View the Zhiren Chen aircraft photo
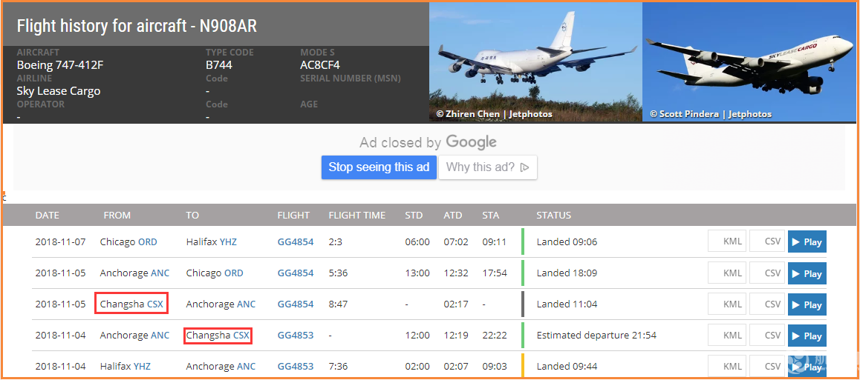Screen dimensions: 860x380 pyautogui.click(x=535, y=62)
